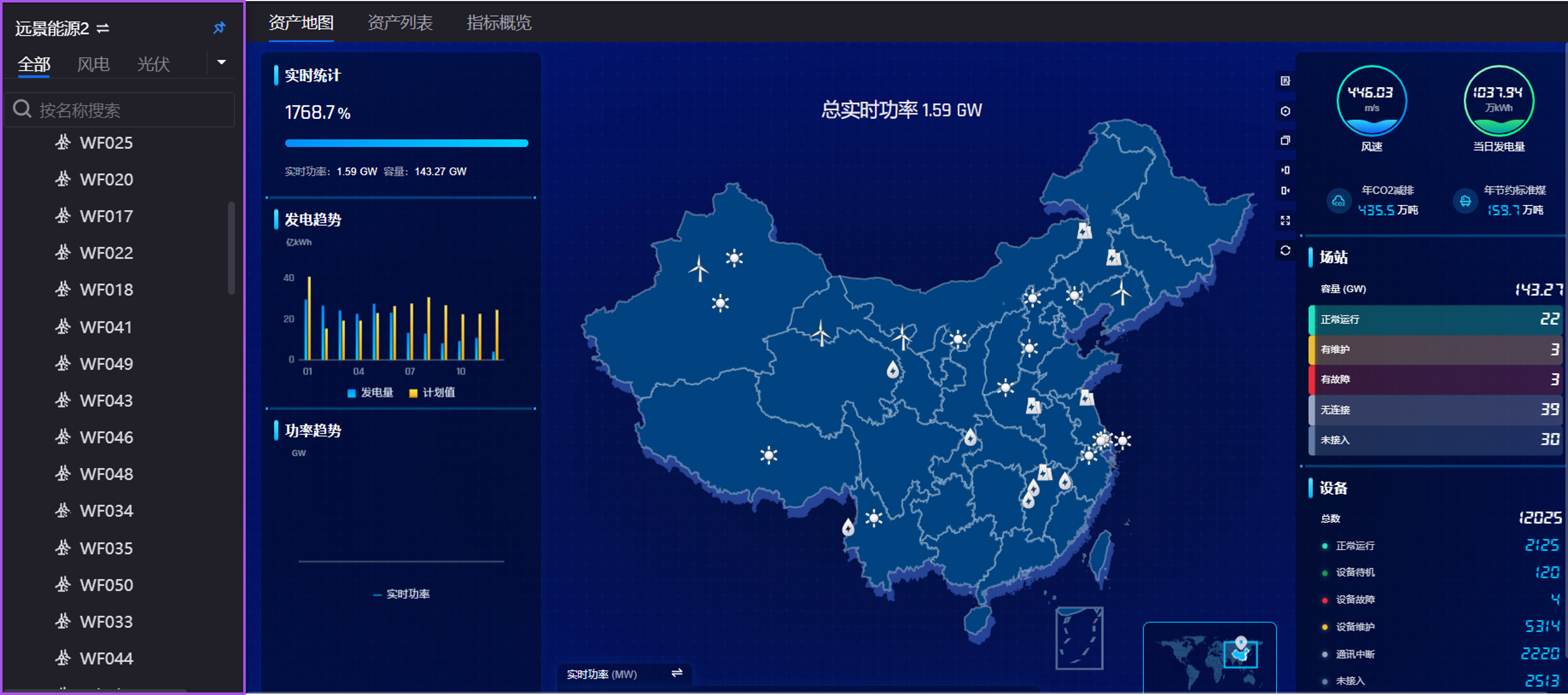
Task: Enter fullscreen with the expand arrows icon
Action: coord(1285,220)
